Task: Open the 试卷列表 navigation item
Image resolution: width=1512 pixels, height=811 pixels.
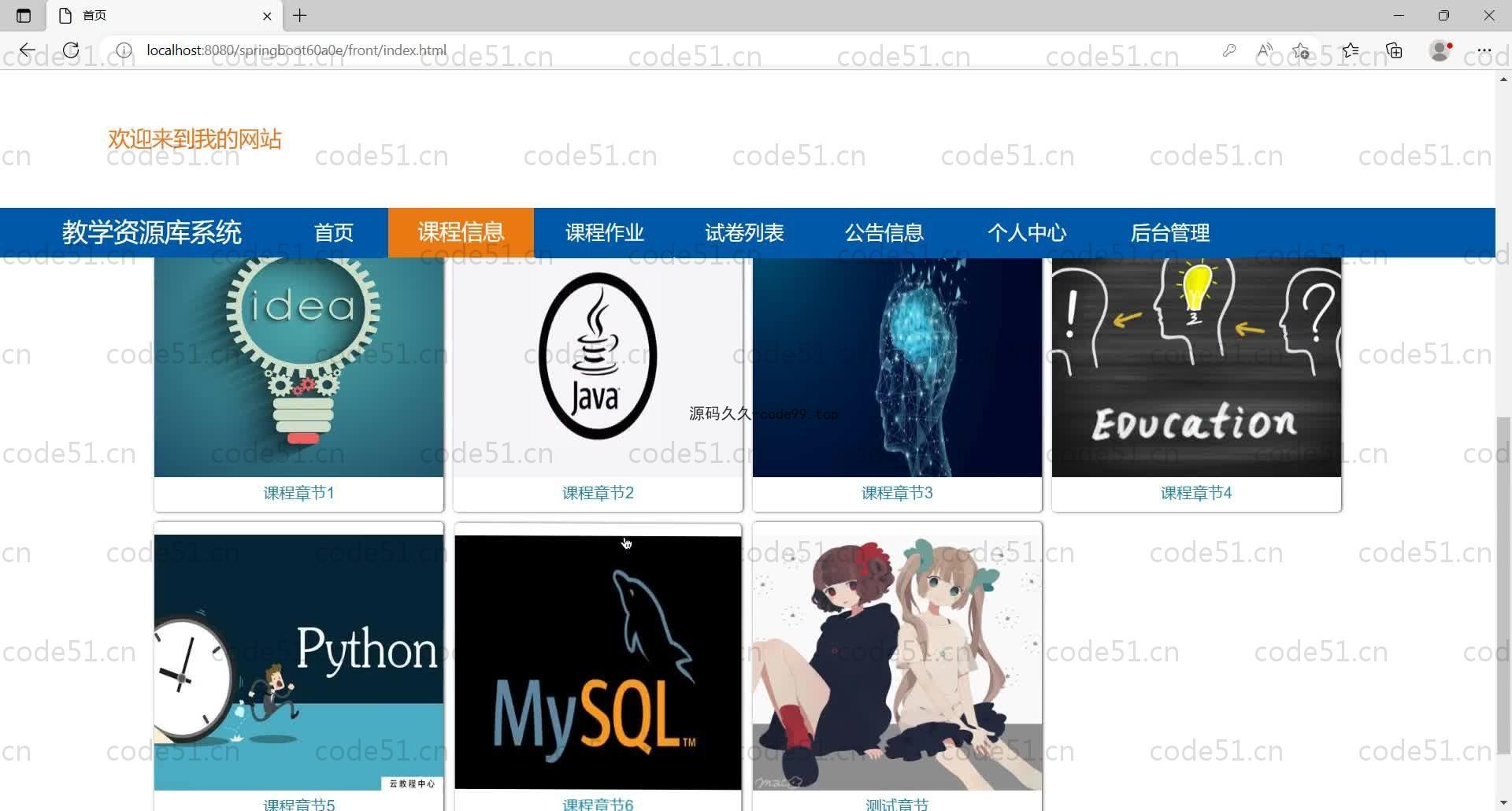Action: click(x=744, y=233)
